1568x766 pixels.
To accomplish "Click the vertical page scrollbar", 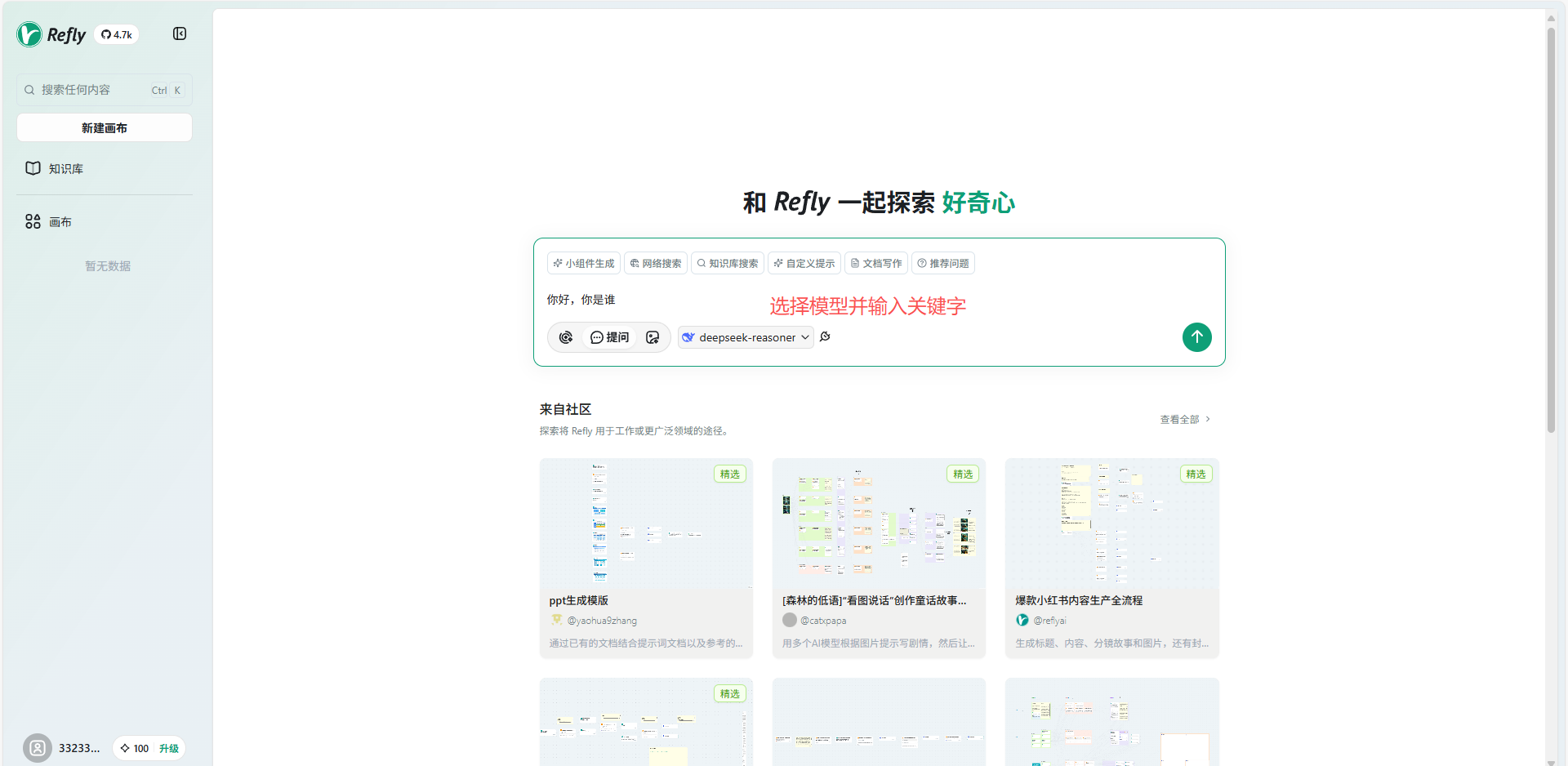I will 1551,229.
